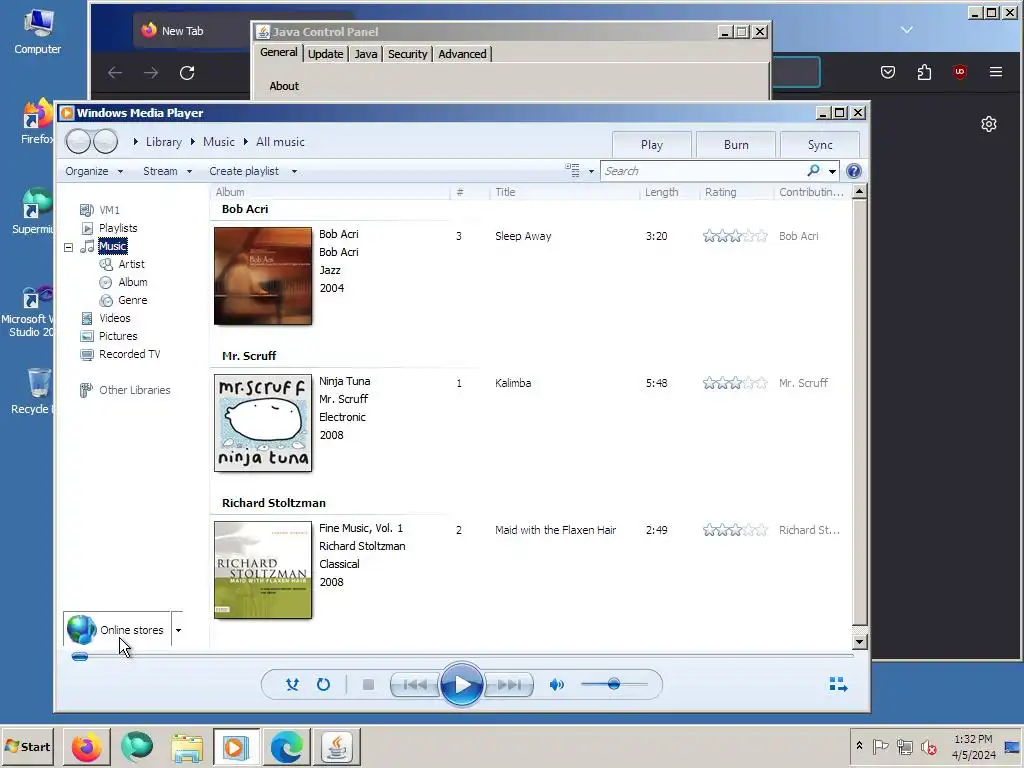Adjust the volume slider
Viewport: 1024px width, 768px height.
[614, 684]
